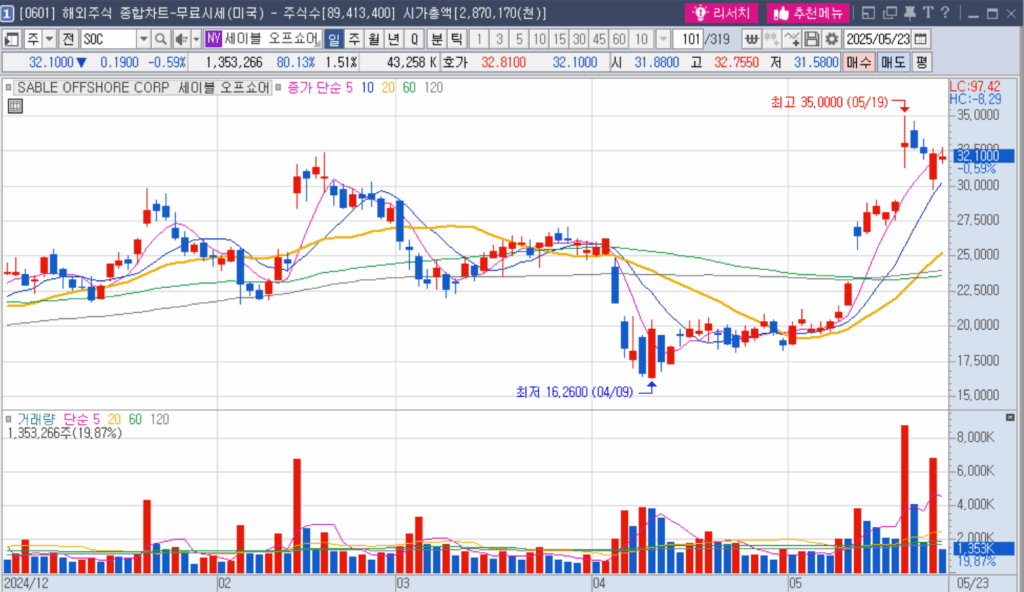Focus the SOC ticker input field
Image resolution: width=1024 pixels, height=592 pixels.
click(108, 39)
